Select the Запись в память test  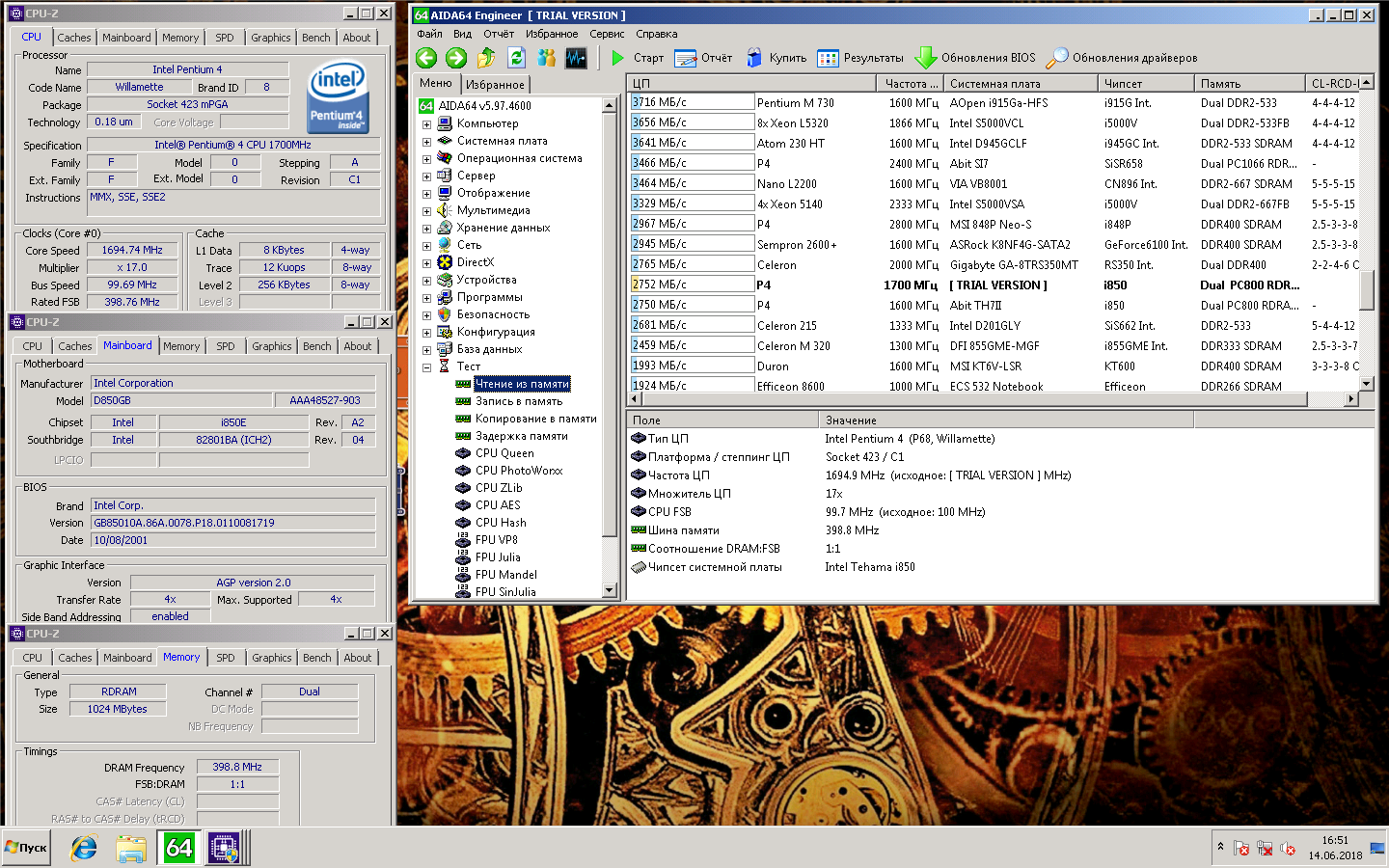point(519,401)
